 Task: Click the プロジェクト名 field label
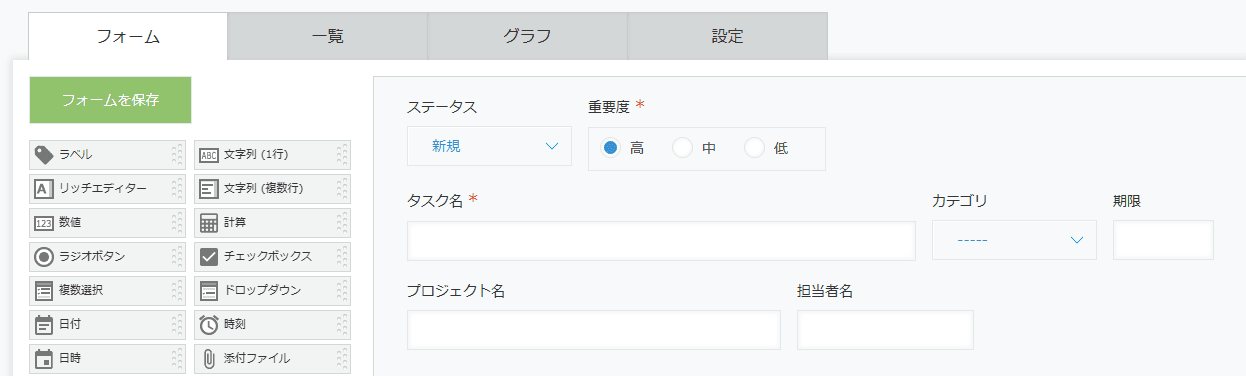(455, 291)
